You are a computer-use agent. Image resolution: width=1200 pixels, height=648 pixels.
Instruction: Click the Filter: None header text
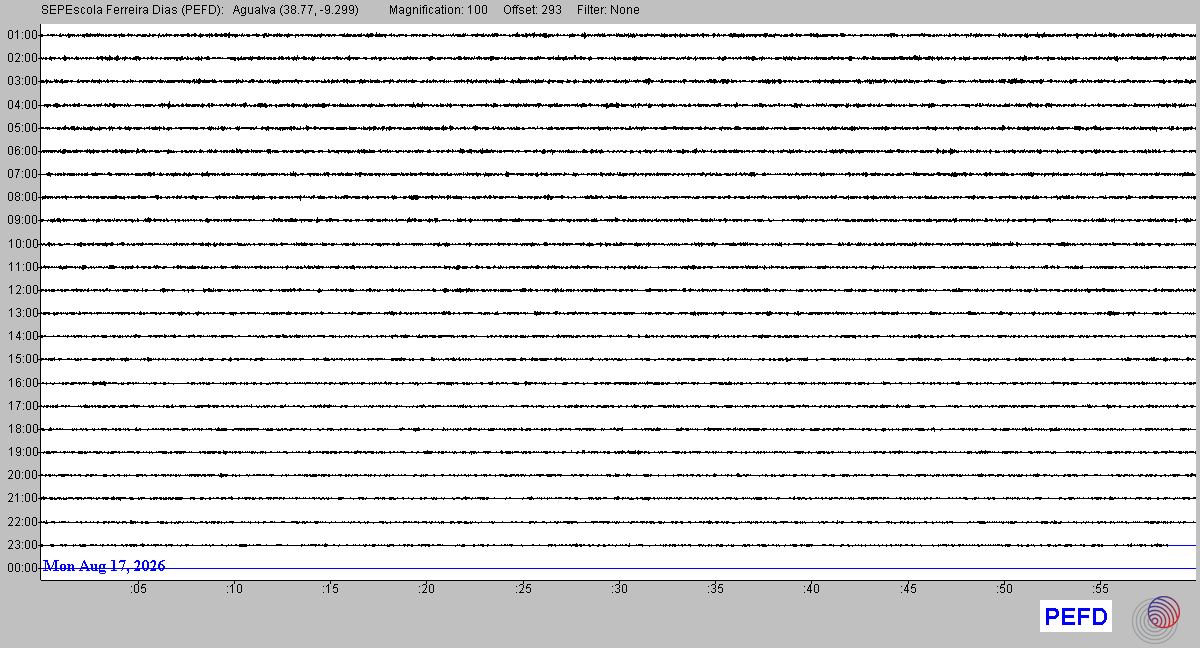(608, 10)
